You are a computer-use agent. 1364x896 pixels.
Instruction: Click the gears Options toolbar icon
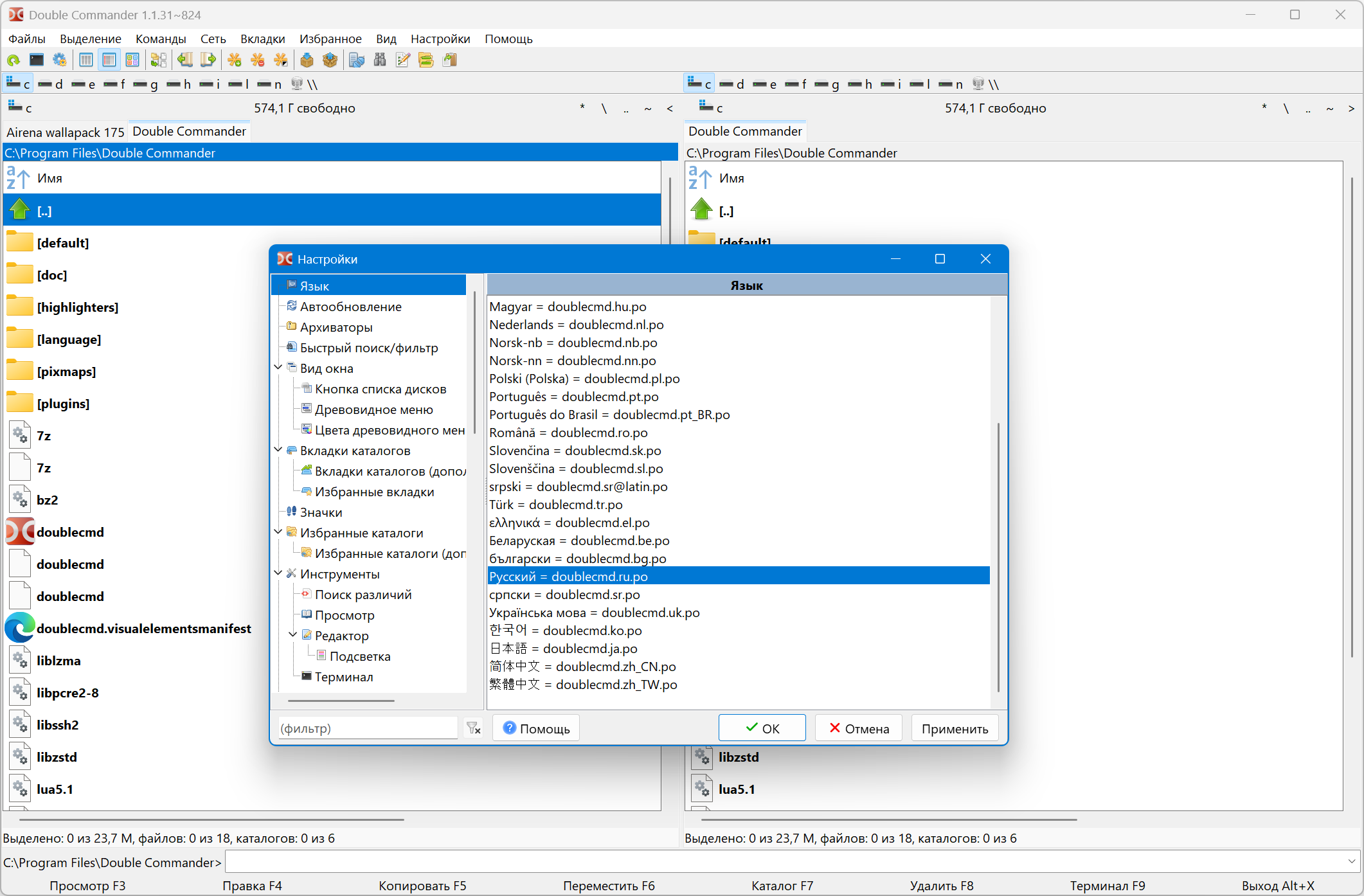60,60
